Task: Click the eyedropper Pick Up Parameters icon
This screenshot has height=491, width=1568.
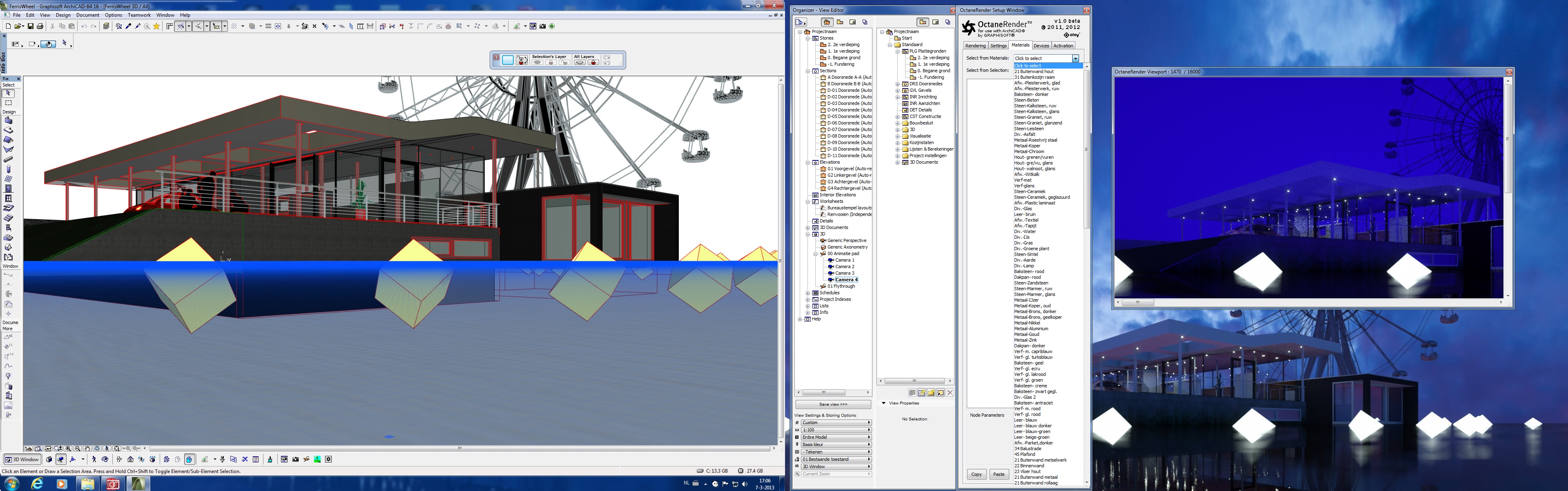Action: tap(128, 26)
